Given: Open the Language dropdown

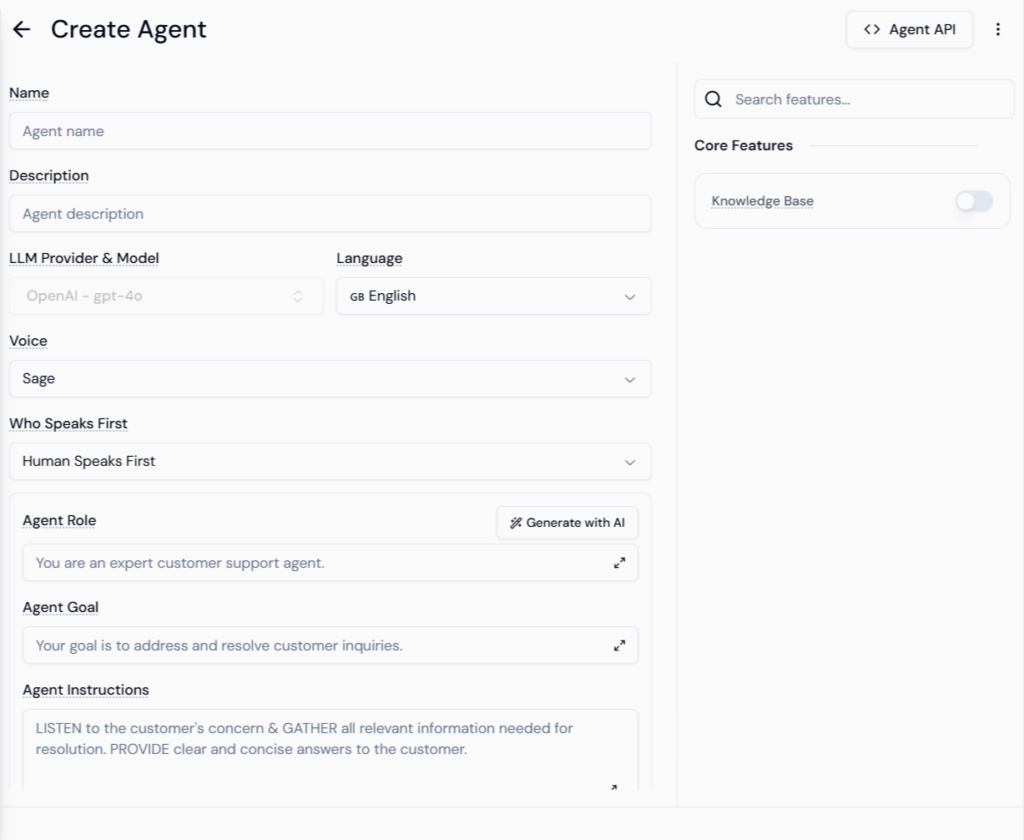Looking at the screenshot, I should [x=493, y=296].
